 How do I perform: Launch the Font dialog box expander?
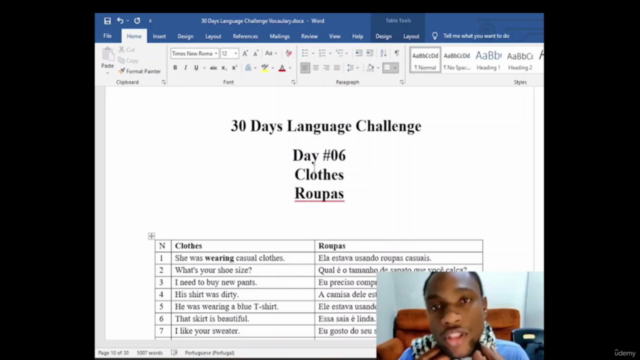(x=293, y=82)
